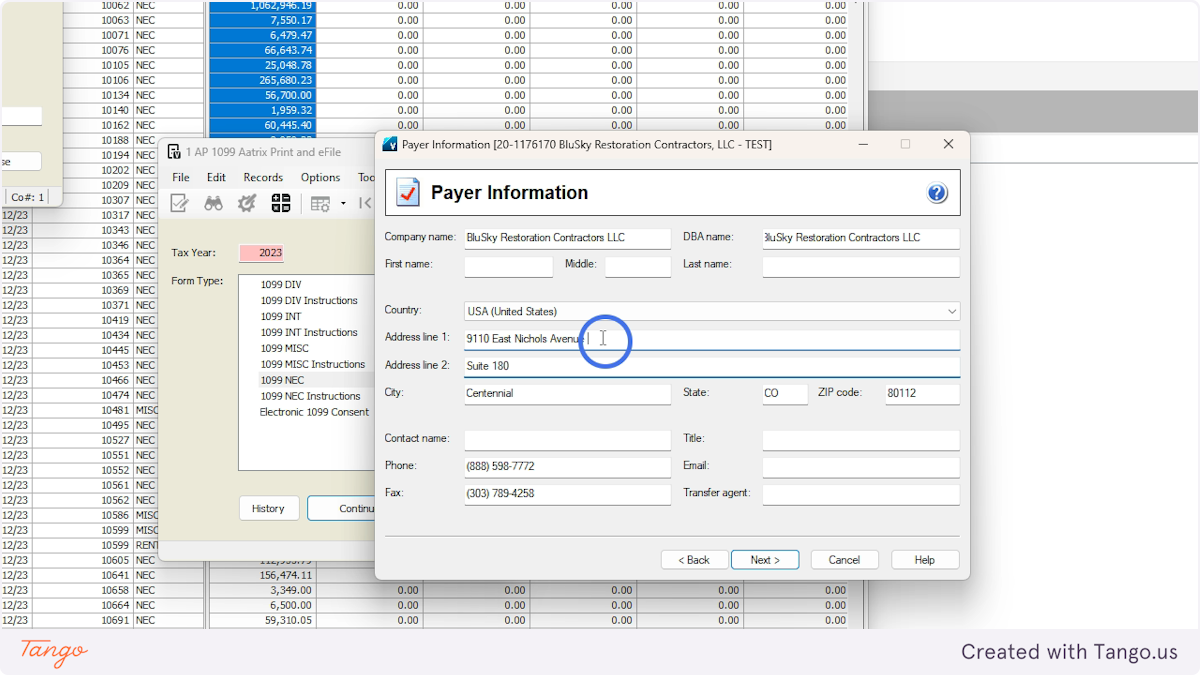The height and width of the screenshot is (675, 1200).
Task: Click the Tax Year 2023 field
Action: click(268, 252)
